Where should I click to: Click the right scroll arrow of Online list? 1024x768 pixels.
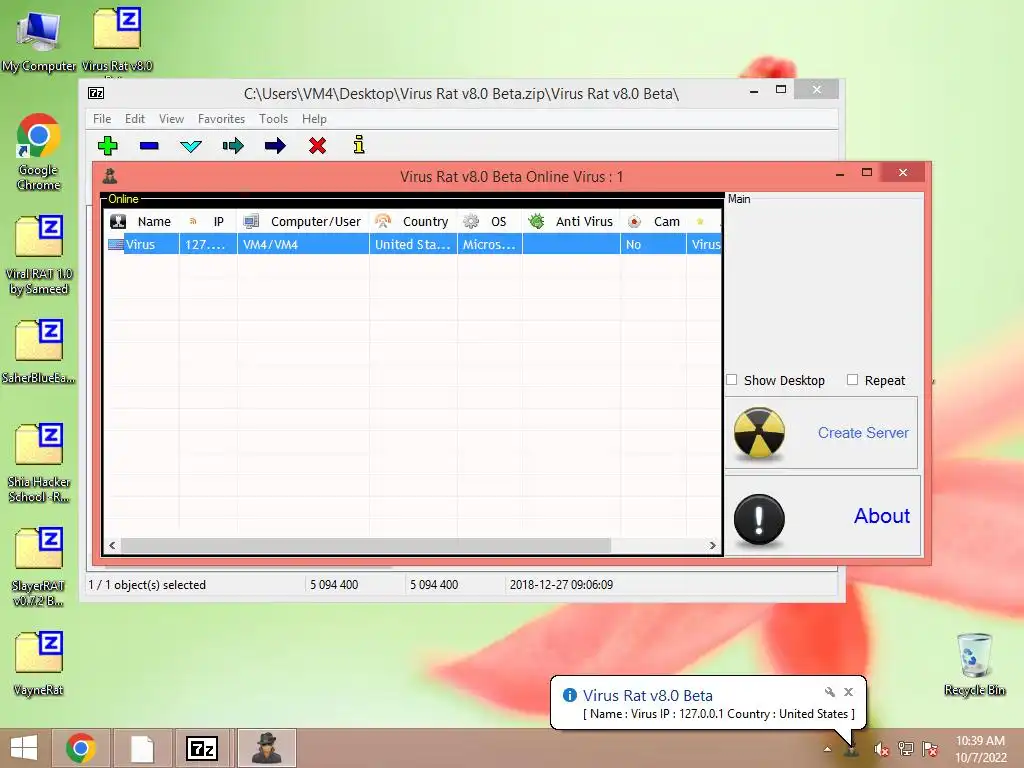tap(712, 545)
